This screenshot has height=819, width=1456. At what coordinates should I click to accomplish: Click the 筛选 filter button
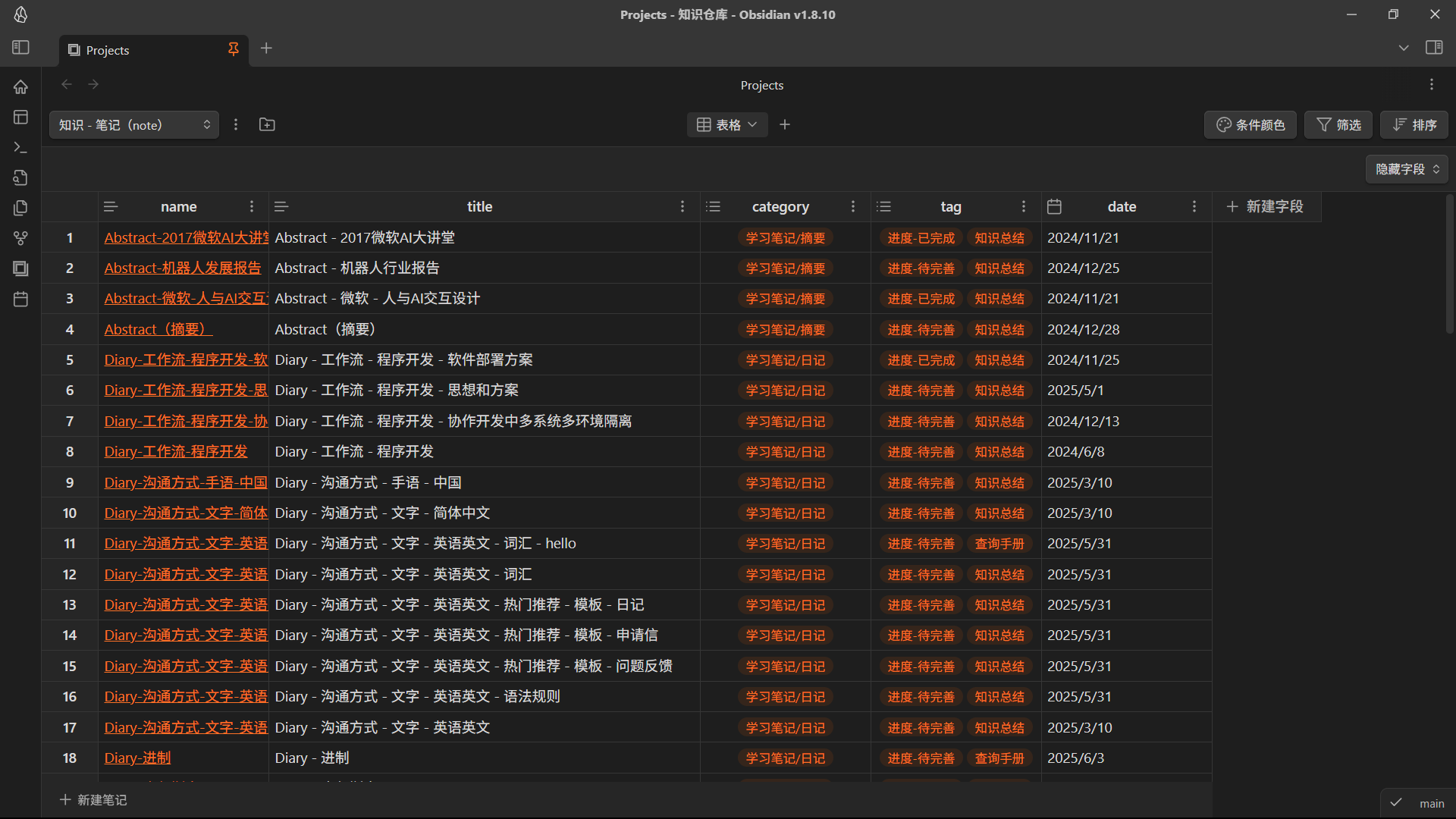[1338, 124]
